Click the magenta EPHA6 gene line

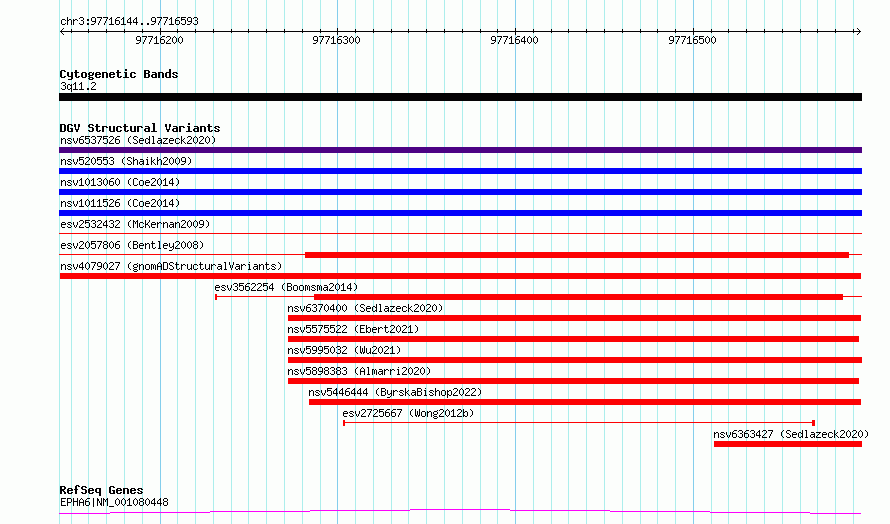coord(460,512)
